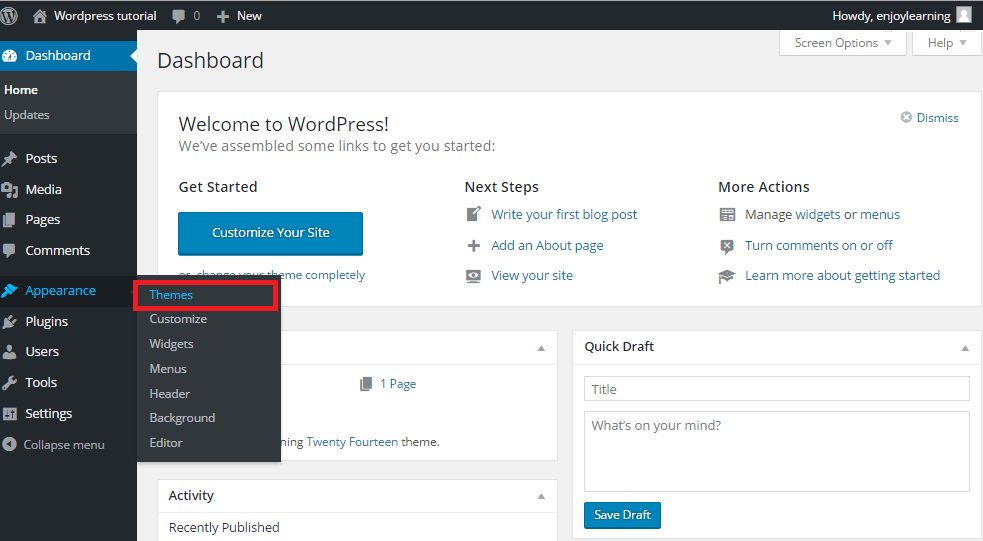This screenshot has height=541, width=983.
Task: Click the Pages icon in sidebar
Action: click(x=9, y=220)
